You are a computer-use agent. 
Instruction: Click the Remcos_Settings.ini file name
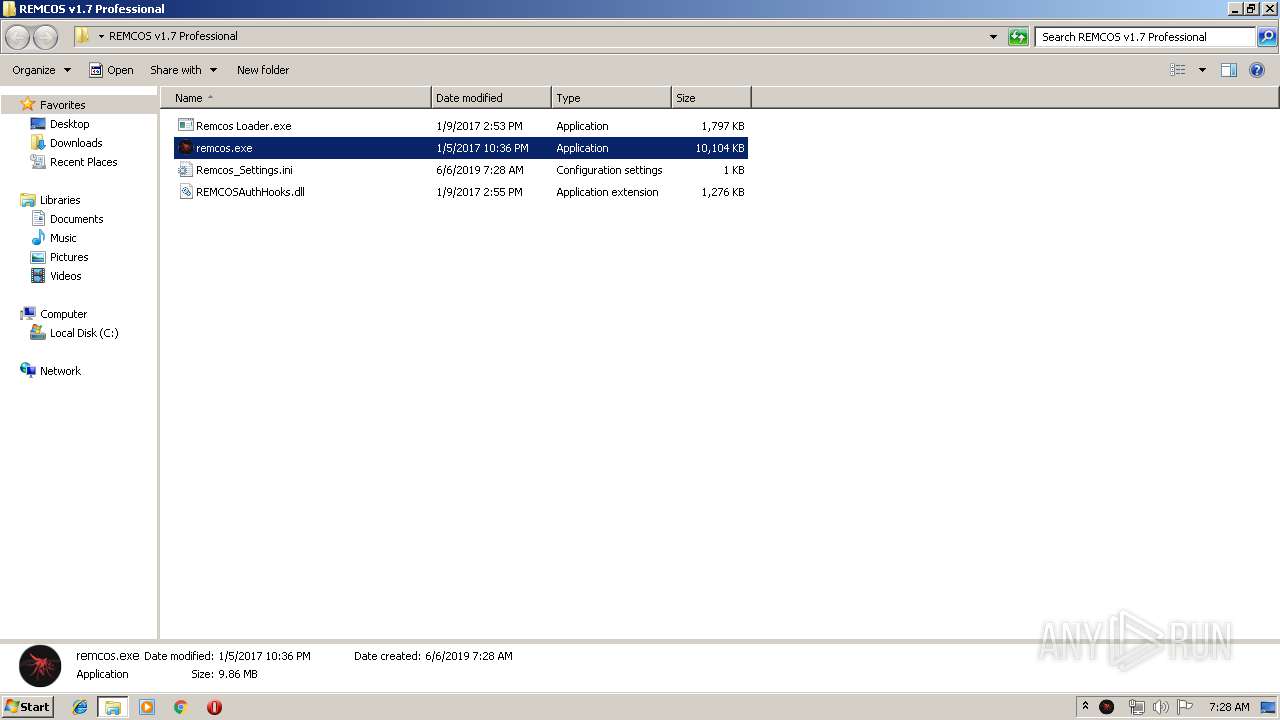point(244,170)
